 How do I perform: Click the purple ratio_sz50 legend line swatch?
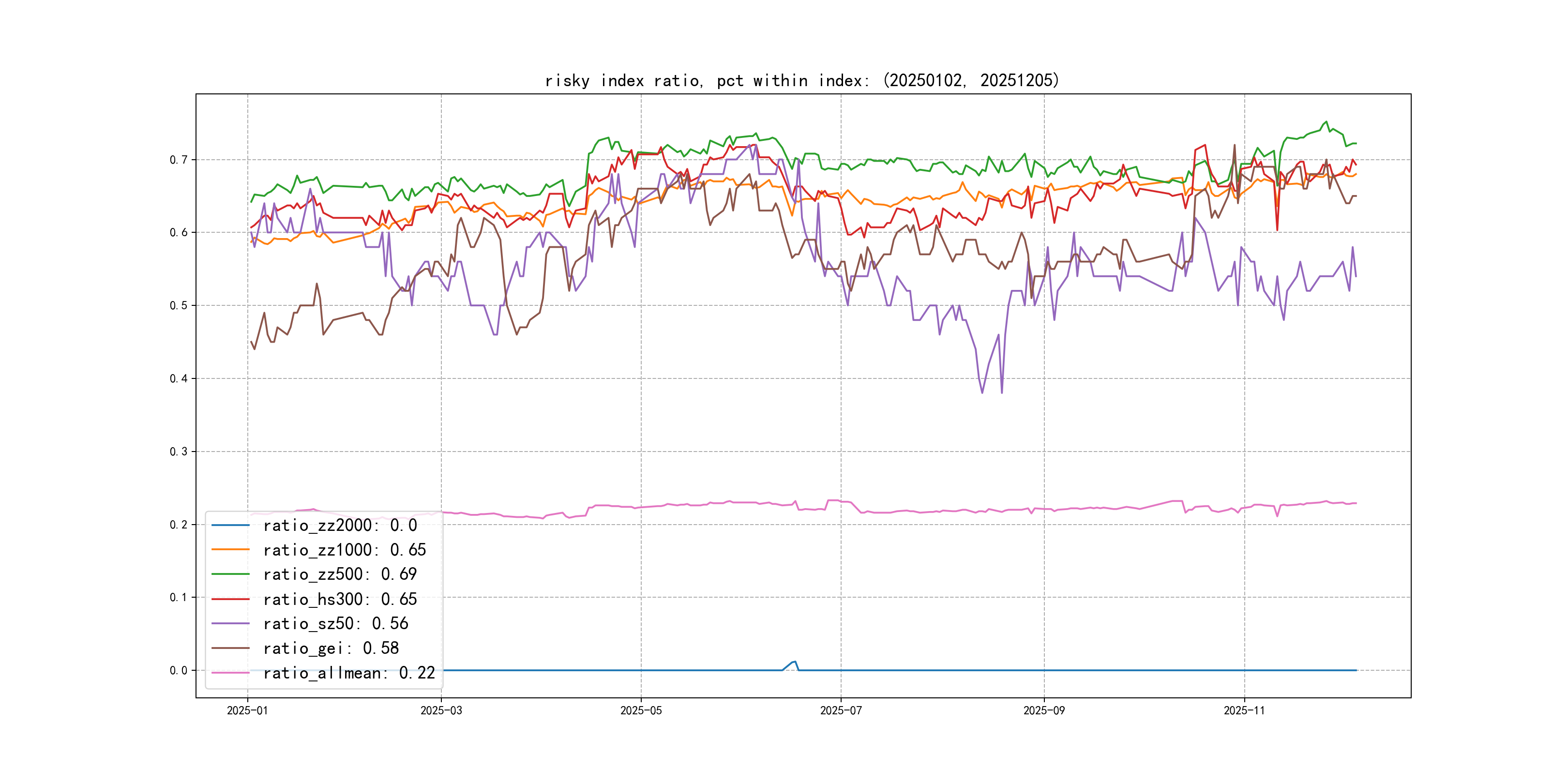click(230, 623)
